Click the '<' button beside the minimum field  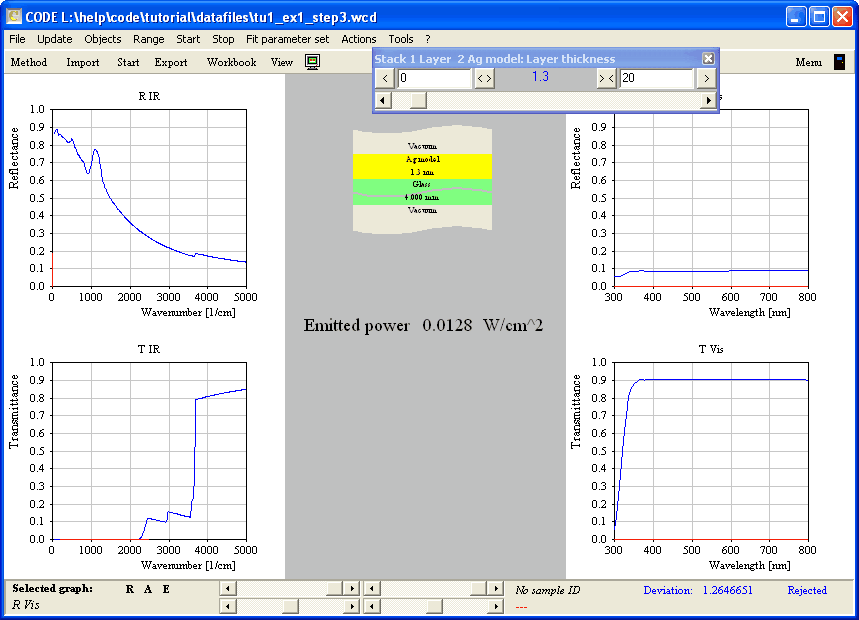(x=385, y=78)
